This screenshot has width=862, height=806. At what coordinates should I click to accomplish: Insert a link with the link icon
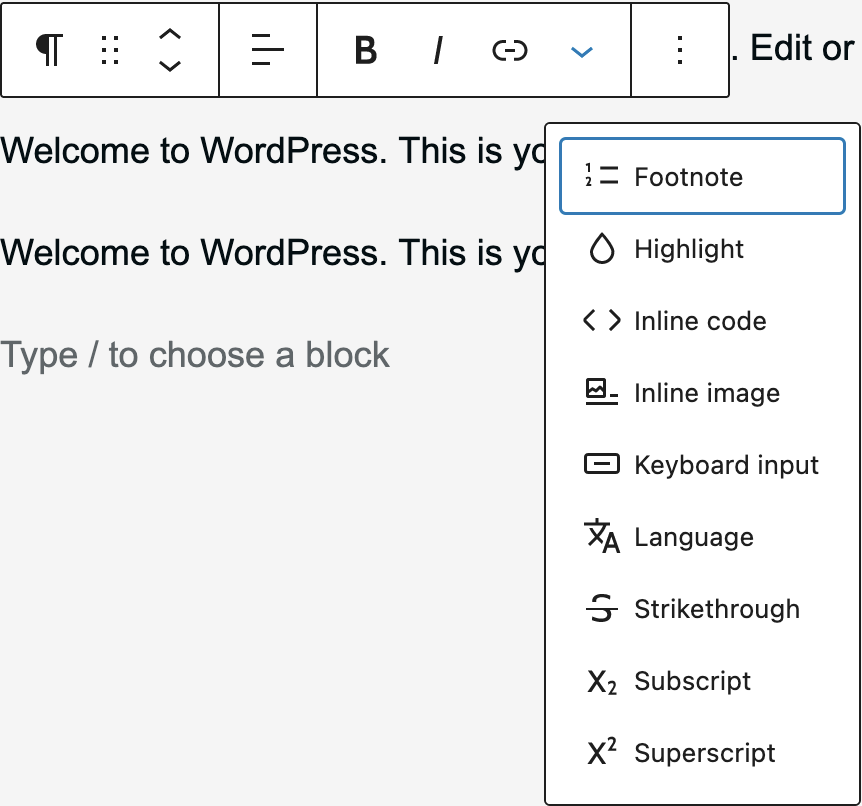pyautogui.click(x=510, y=50)
